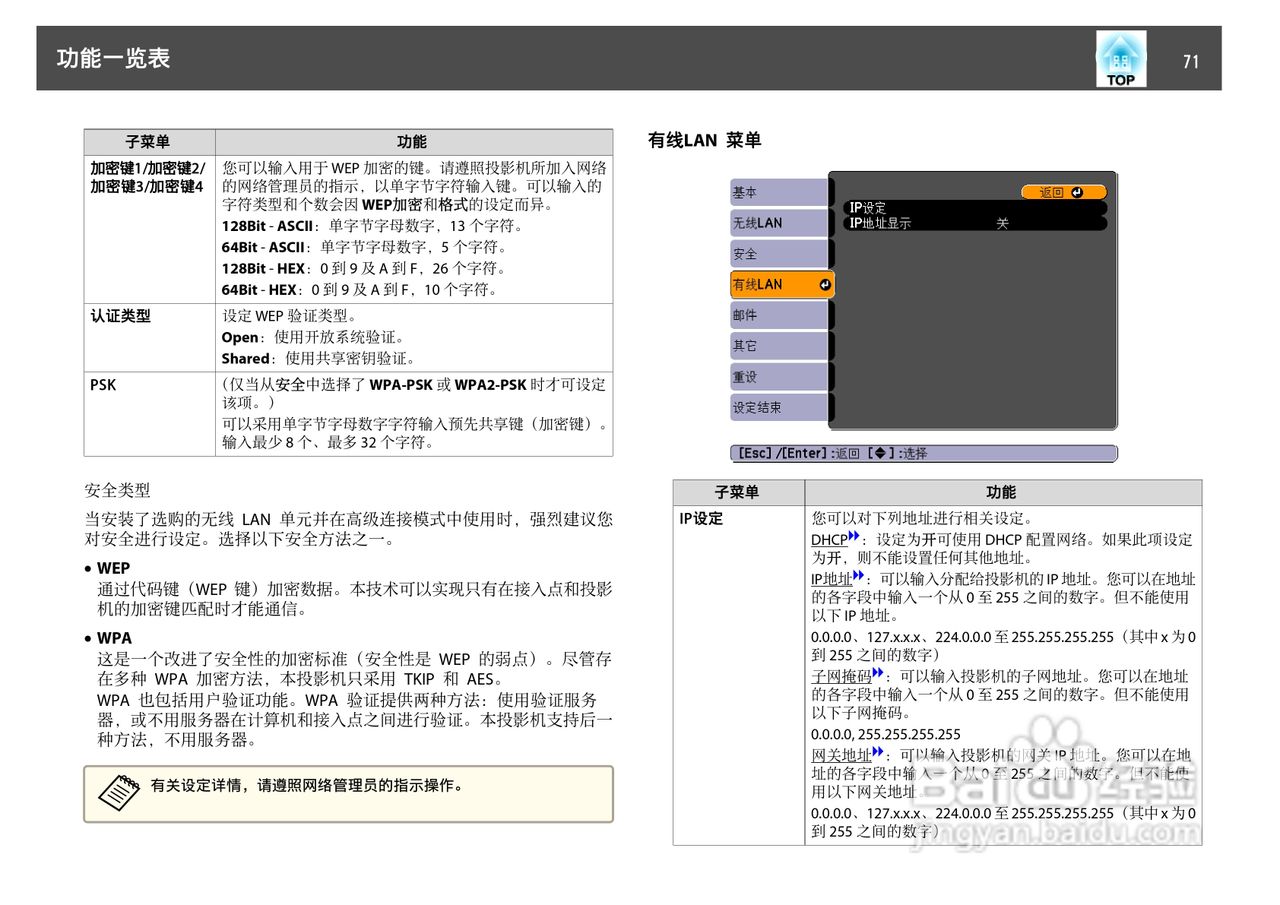Select the 其它 menu tab
This screenshot has height=905, width=1280.
(780, 346)
